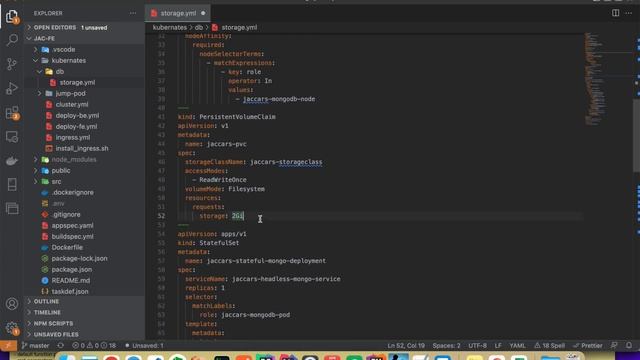This screenshot has height=360, width=640.
Task: Click the 18 Spell status item
Action: (550, 346)
